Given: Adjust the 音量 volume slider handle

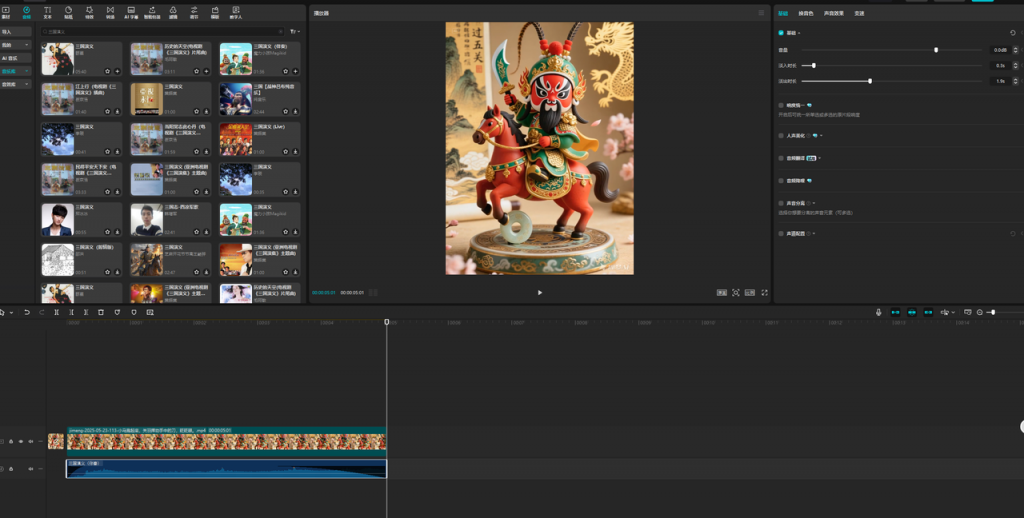Looking at the screenshot, I should (936, 50).
